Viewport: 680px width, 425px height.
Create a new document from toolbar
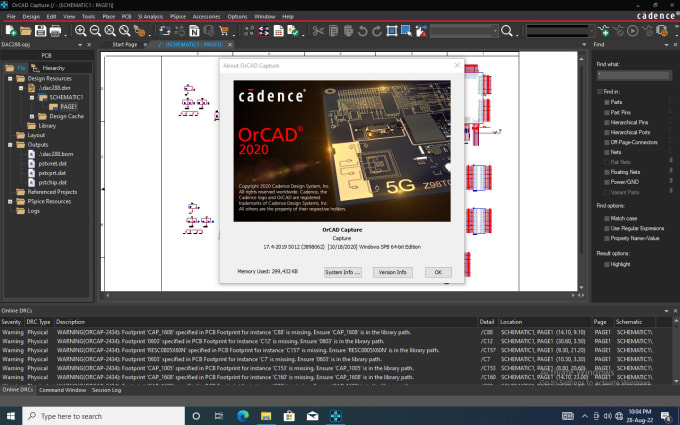click(10, 31)
